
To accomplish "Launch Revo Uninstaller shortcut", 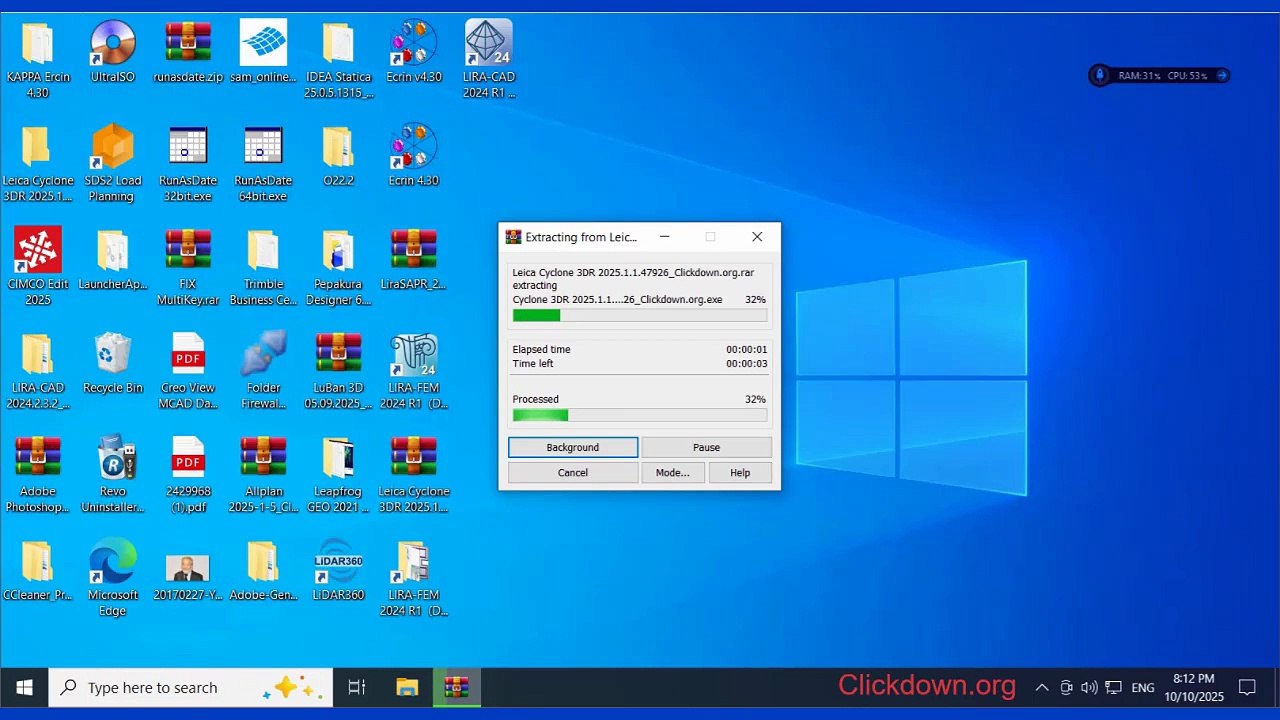I will point(113,474).
